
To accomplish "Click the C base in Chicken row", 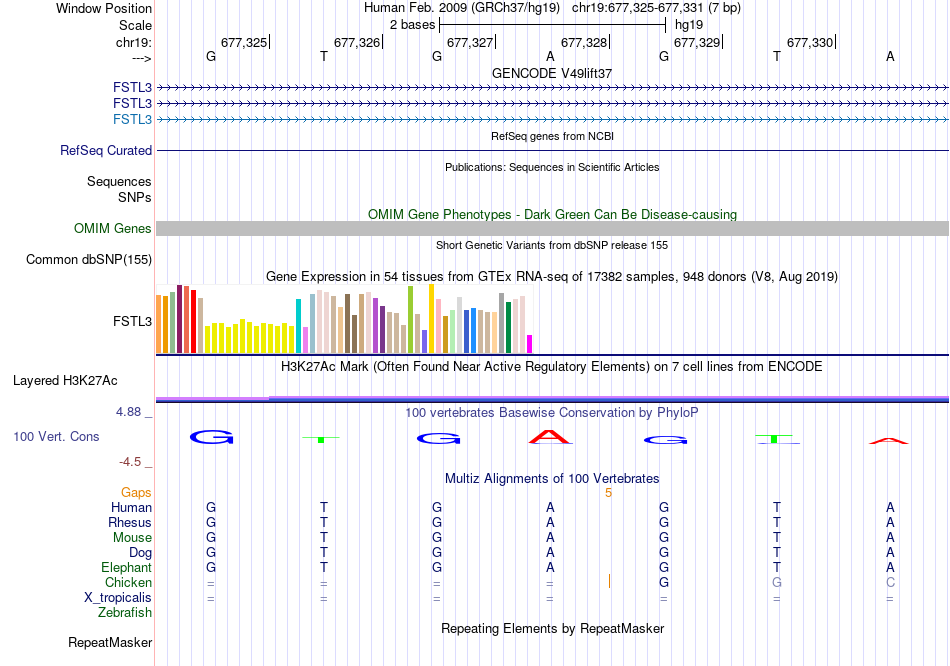I will point(890,582).
